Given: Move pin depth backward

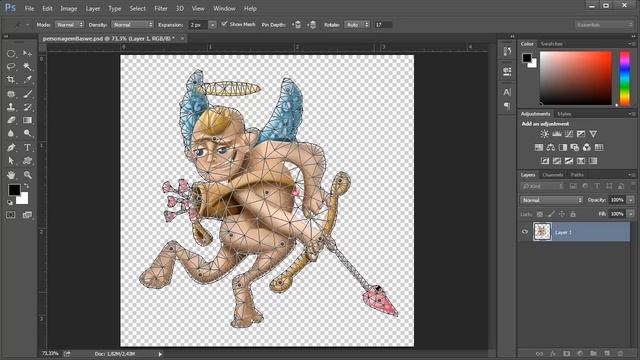Looking at the screenshot, I should click(x=312, y=25).
